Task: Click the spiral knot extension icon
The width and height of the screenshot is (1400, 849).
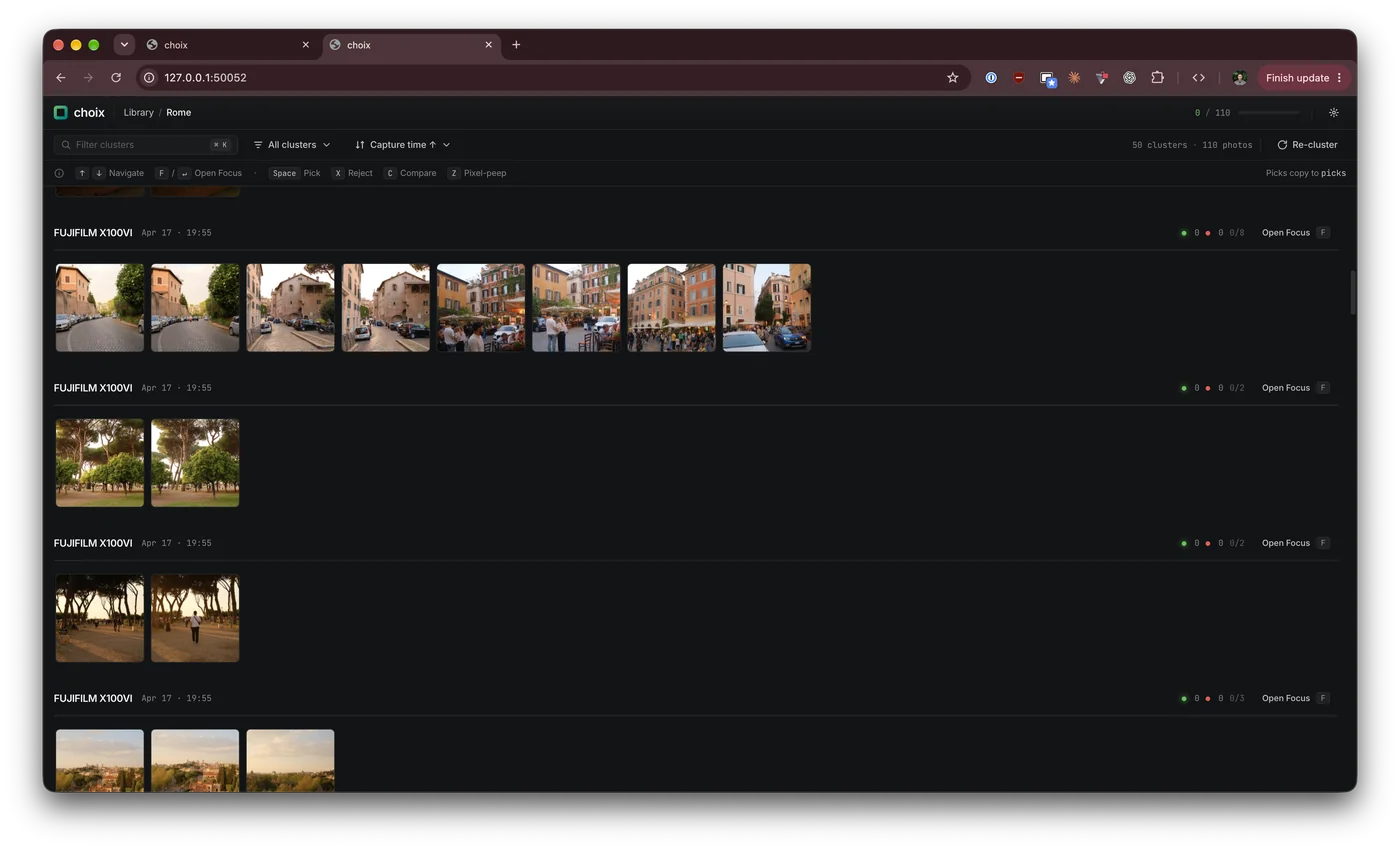Action: pyautogui.click(x=1129, y=78)
